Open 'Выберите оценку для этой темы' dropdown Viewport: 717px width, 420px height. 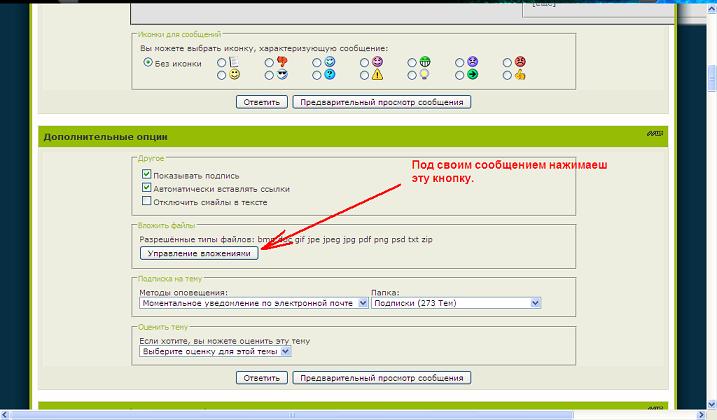tap(215, 351)
